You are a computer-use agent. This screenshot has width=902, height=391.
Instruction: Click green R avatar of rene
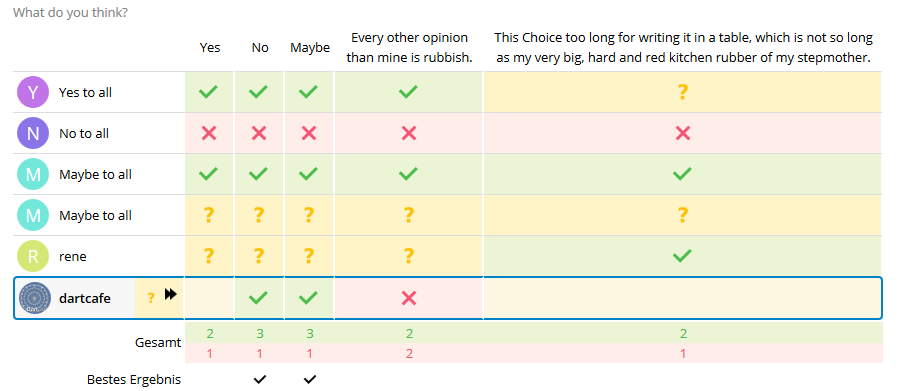(x=33, y=256)
